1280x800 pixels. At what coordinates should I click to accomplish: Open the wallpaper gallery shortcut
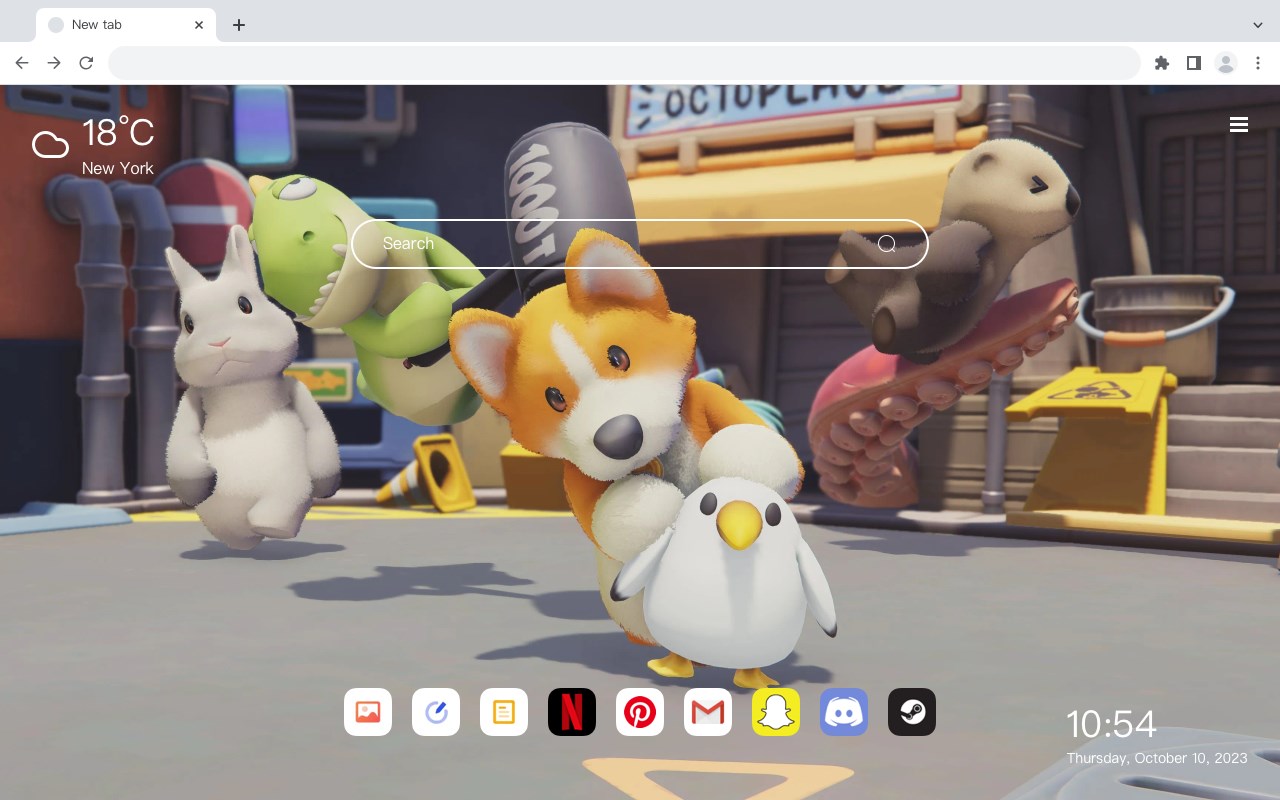tap(368, 712)
